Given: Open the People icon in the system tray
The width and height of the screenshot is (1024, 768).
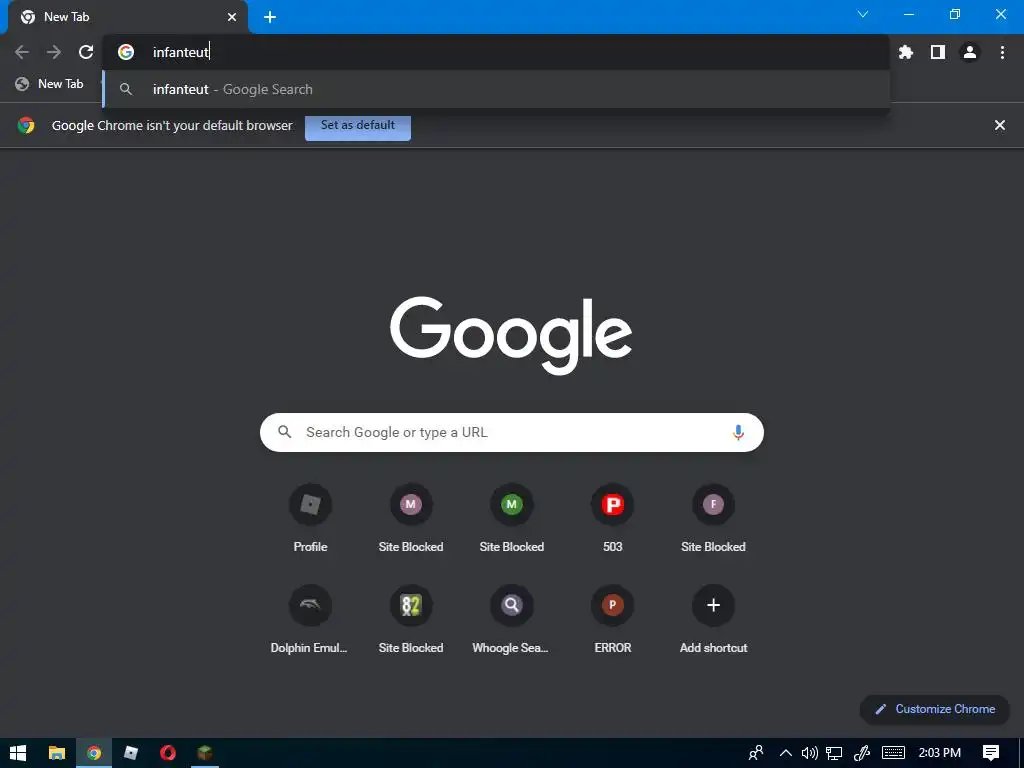Looking at the screenshot, I should [756, 753].
